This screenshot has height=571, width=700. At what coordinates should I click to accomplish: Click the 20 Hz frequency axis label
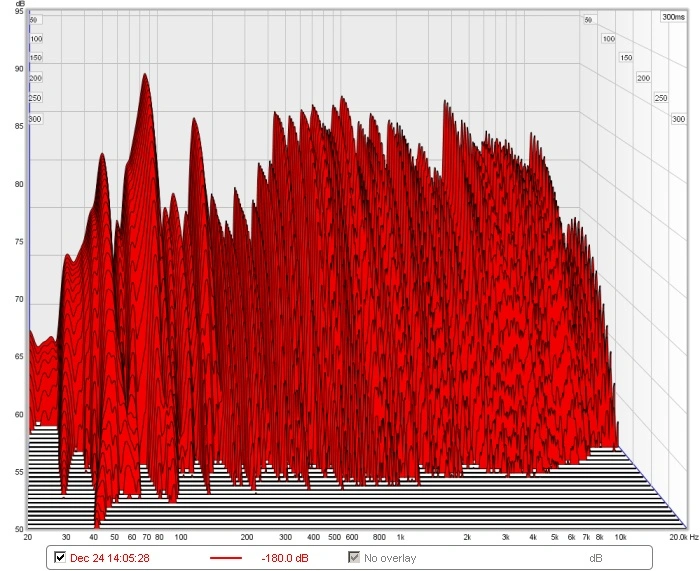[x=28, y=537]
